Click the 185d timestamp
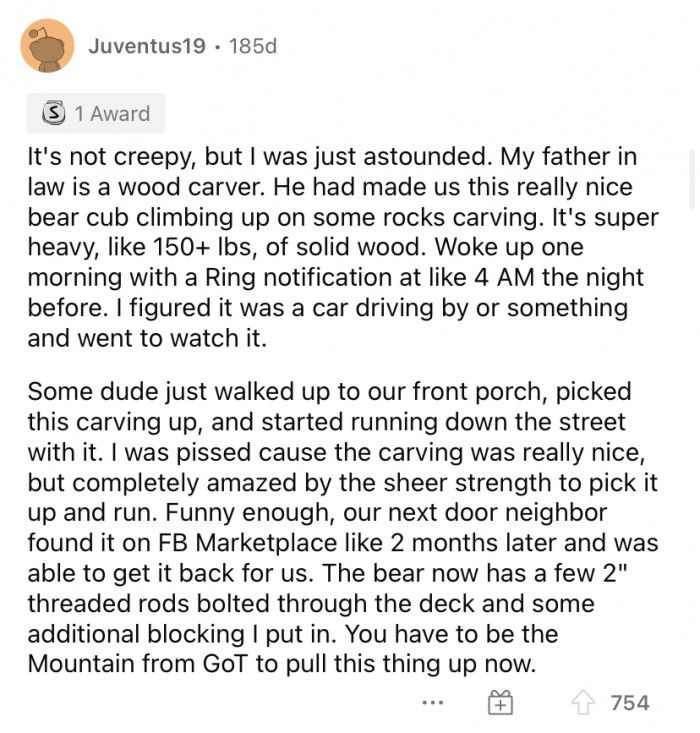 253,46
